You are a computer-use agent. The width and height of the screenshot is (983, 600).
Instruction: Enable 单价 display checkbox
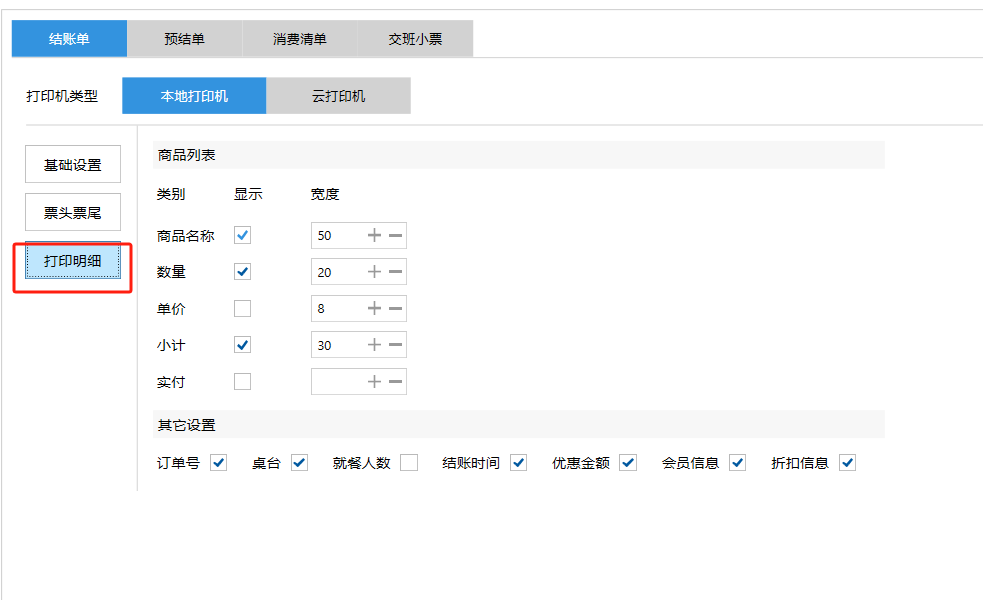[x=242, y=309]
